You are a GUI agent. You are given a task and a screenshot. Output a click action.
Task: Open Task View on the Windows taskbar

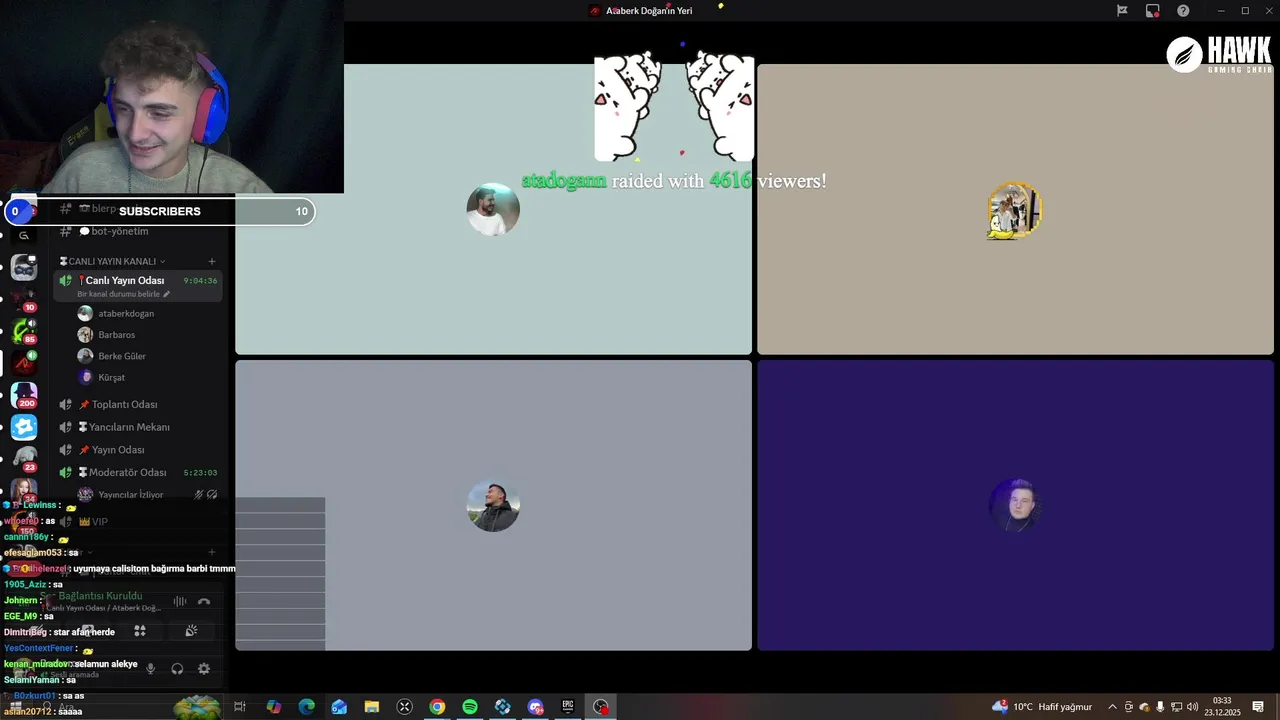(240, 707)
